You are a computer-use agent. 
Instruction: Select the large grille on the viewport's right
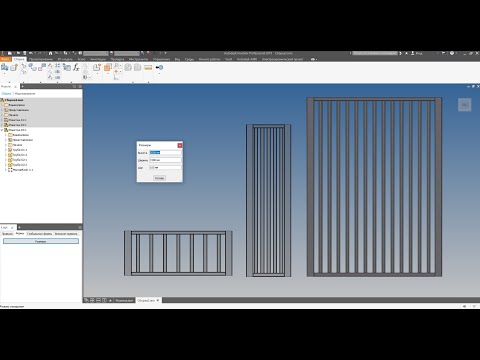[374, 187]
